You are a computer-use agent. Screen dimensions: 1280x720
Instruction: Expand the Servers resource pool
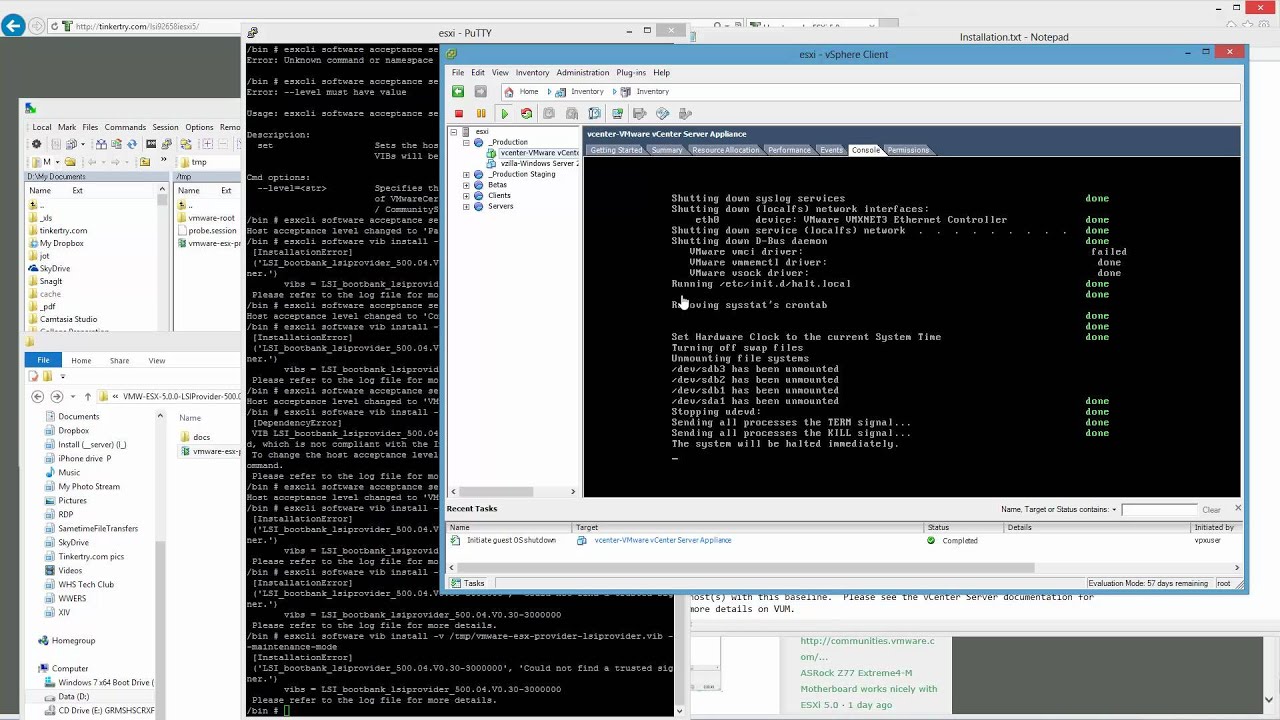point(466,207)
